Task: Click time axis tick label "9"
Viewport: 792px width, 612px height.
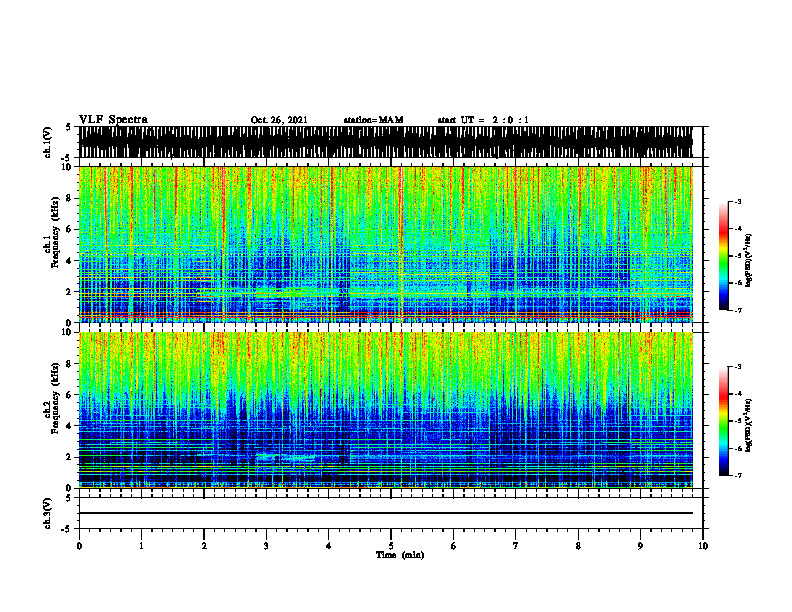Action: click(x=640, y=546)
